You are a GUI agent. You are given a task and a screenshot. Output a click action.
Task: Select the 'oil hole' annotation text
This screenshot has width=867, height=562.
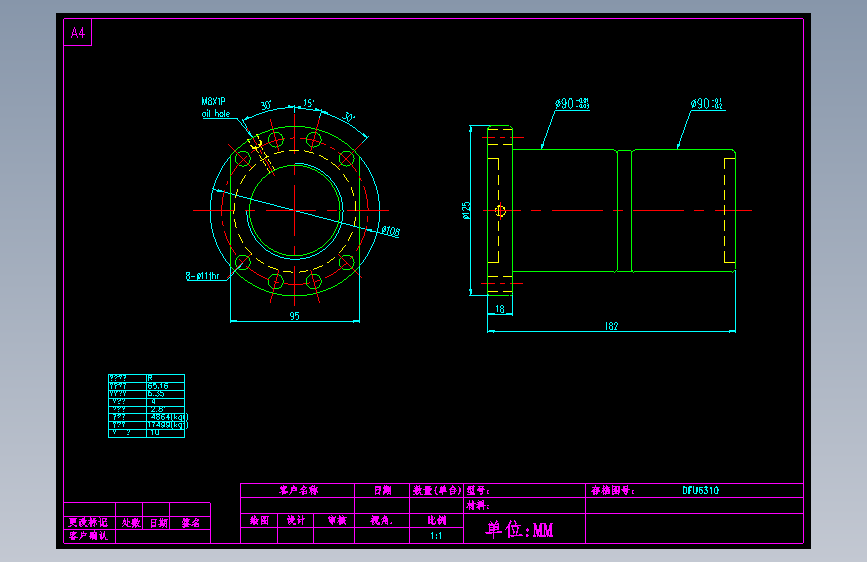216,113
